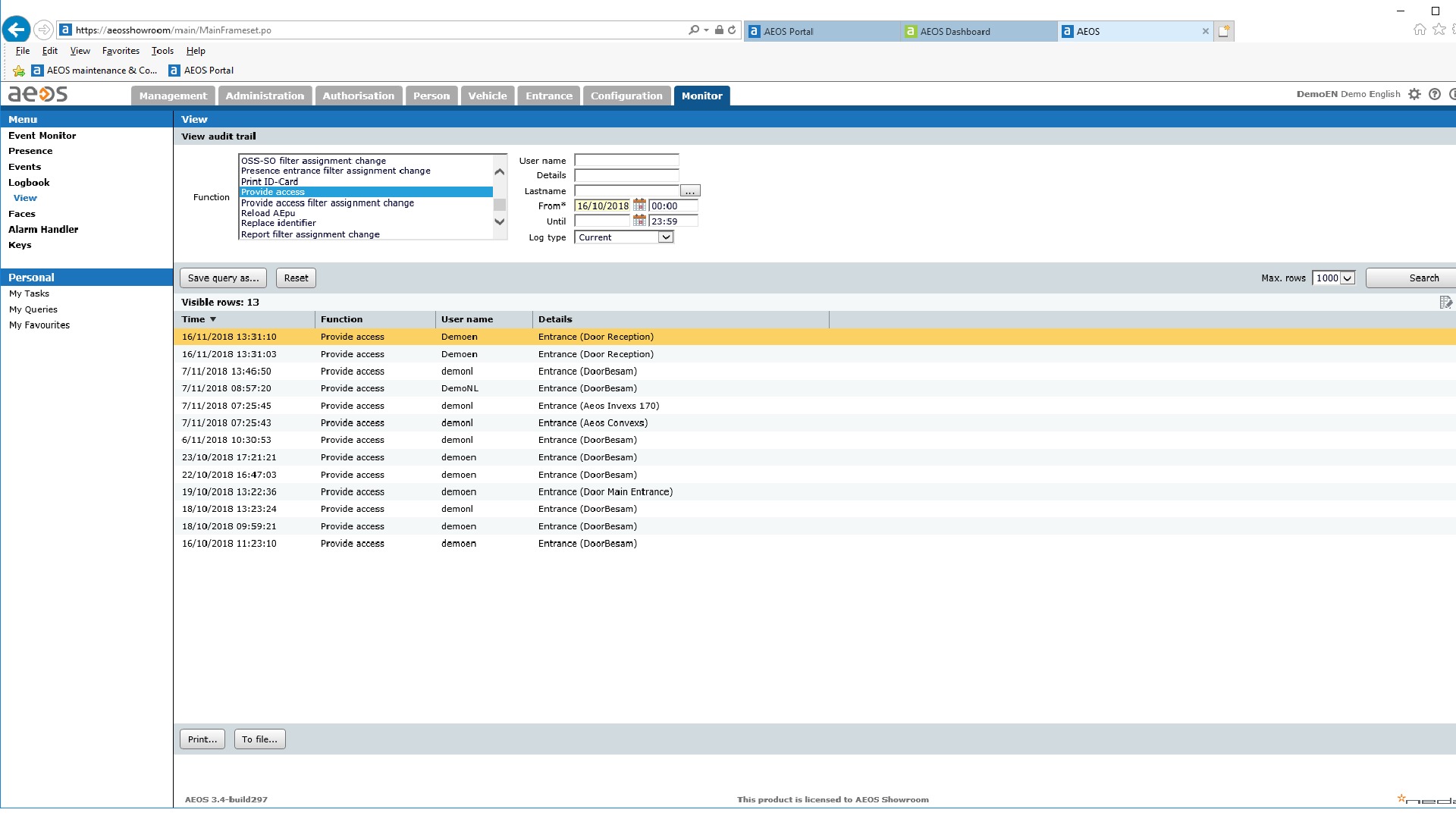This screenshot has width=1456, height=819.
Task: Open My Tasks under Personal
Action: (29, 293)
